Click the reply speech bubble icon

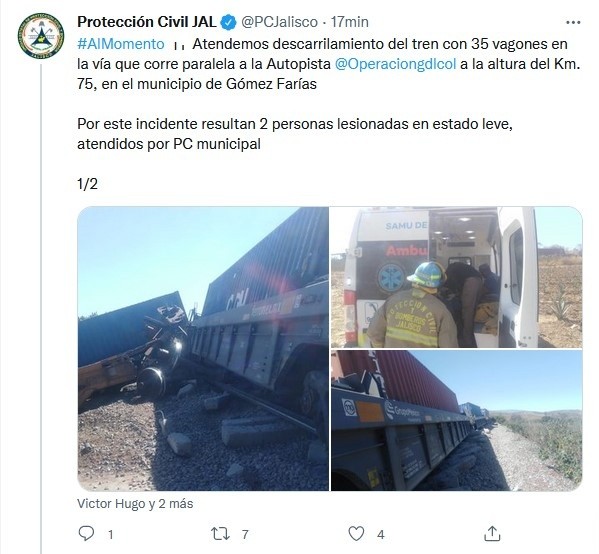click(x=86, y=533)
